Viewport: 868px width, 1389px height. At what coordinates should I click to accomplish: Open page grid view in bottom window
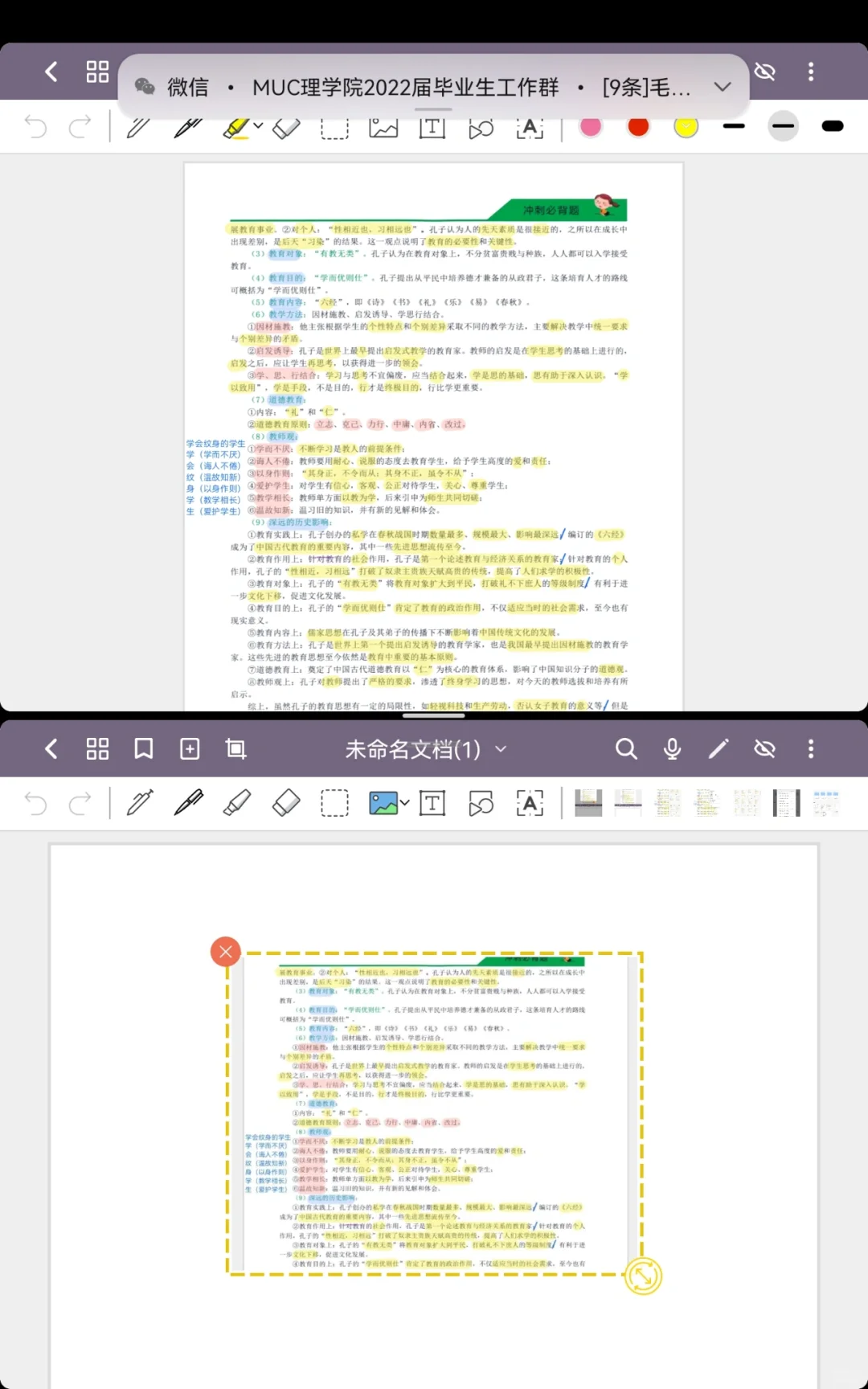97,749
